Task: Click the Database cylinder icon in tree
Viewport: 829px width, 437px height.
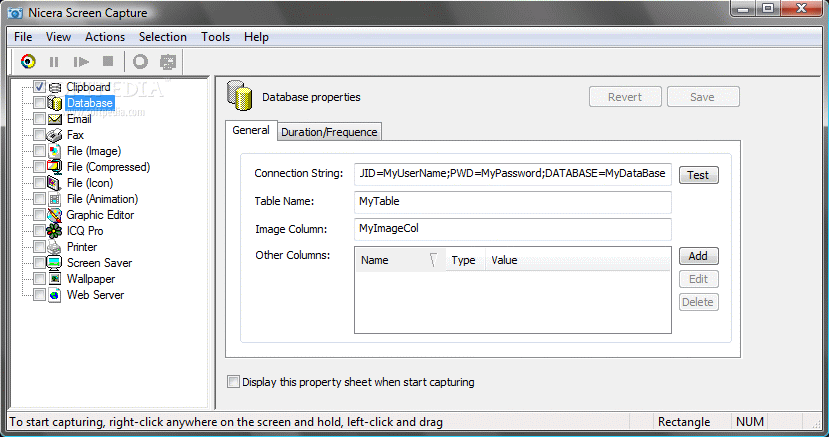Action: 55,103
